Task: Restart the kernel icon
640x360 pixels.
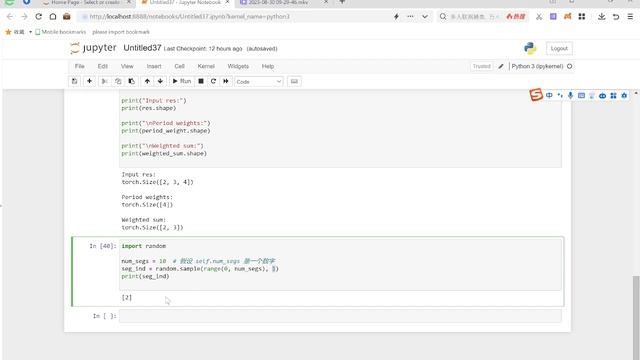Action: (213, 81)
